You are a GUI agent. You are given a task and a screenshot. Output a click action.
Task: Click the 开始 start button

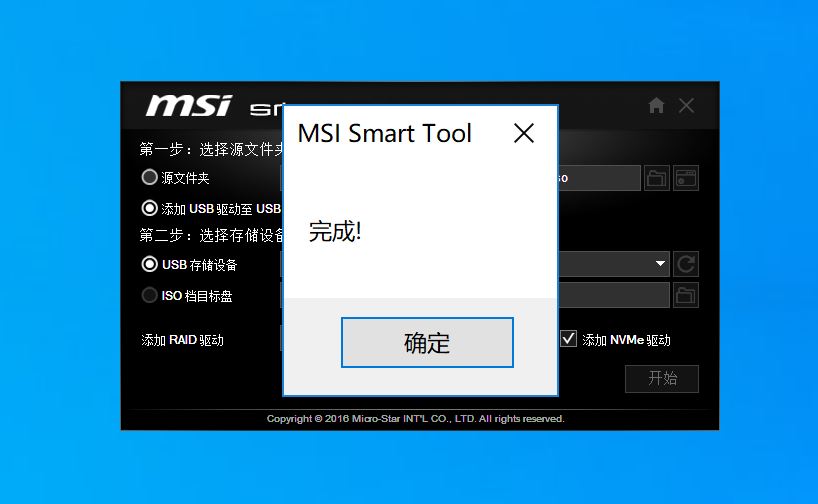point(661,379)
